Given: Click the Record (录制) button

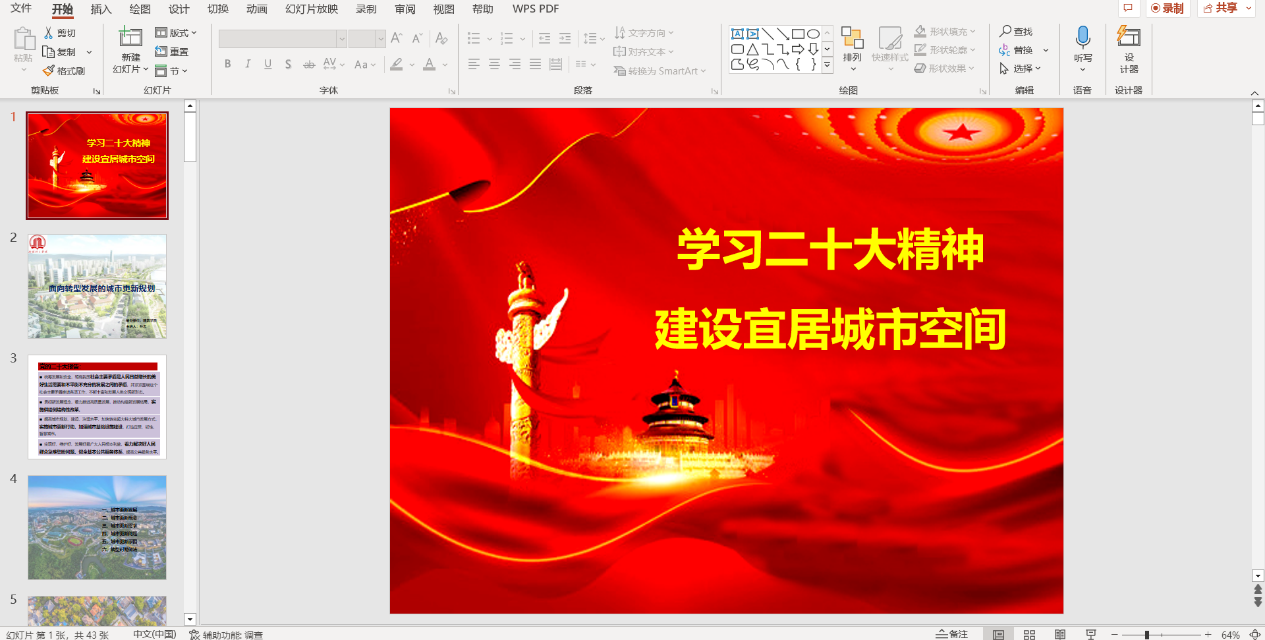Looking at the screenshot, I should click(x=1167, y=8).
